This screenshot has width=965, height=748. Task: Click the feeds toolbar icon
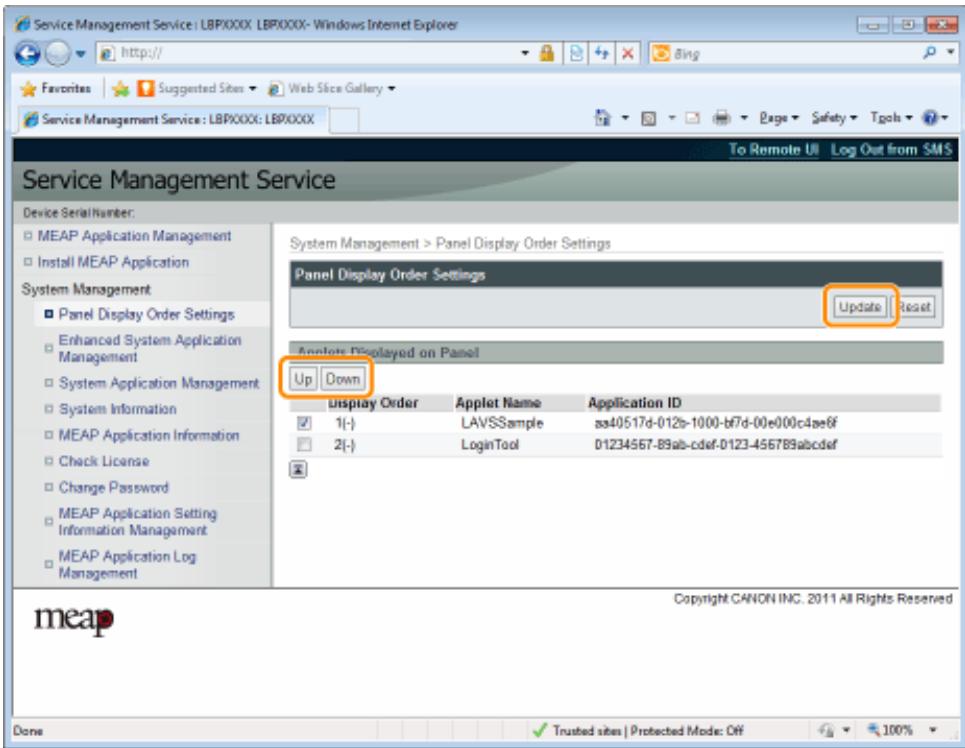(x=648, y=118)
